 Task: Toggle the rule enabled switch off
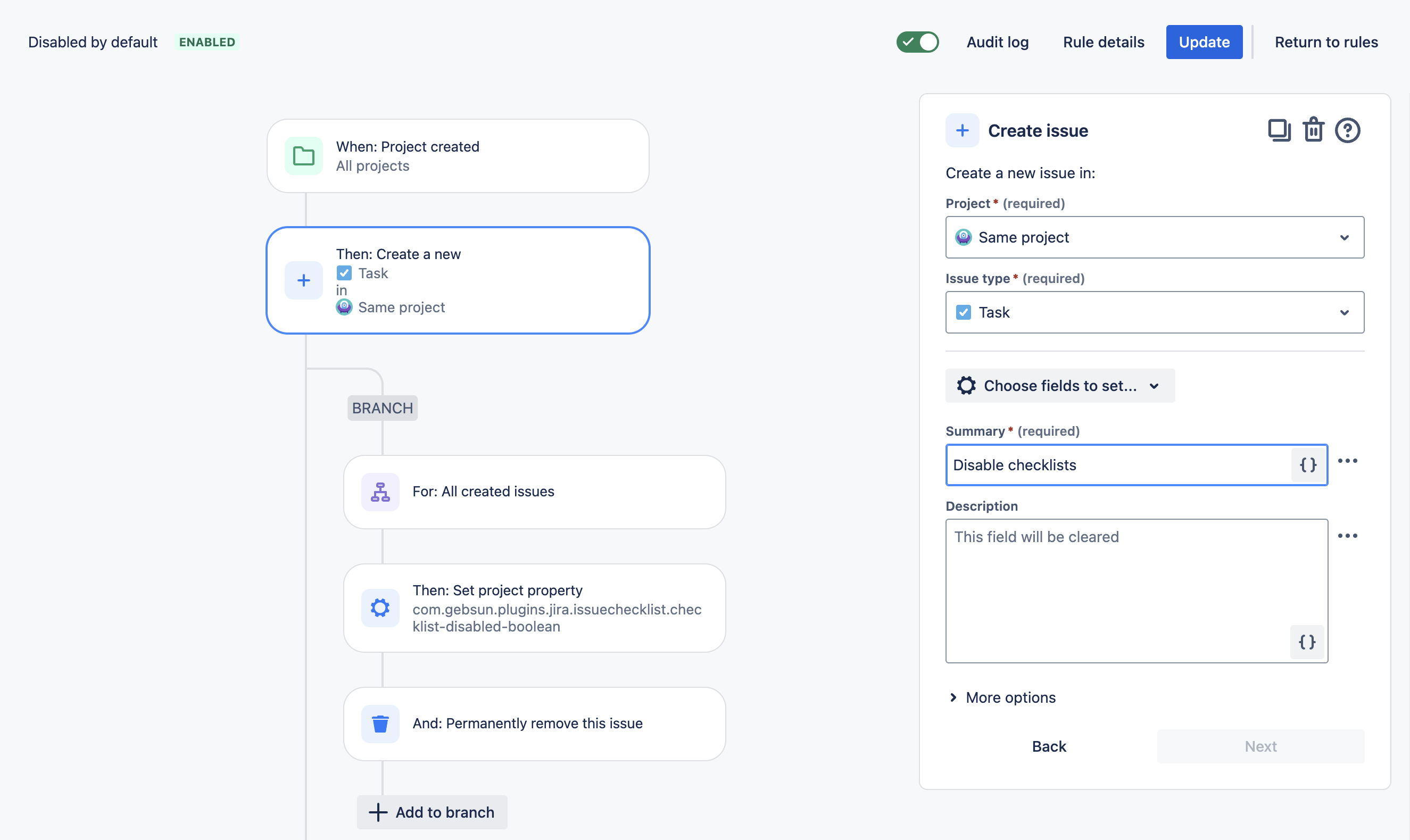tap(917, 42)
